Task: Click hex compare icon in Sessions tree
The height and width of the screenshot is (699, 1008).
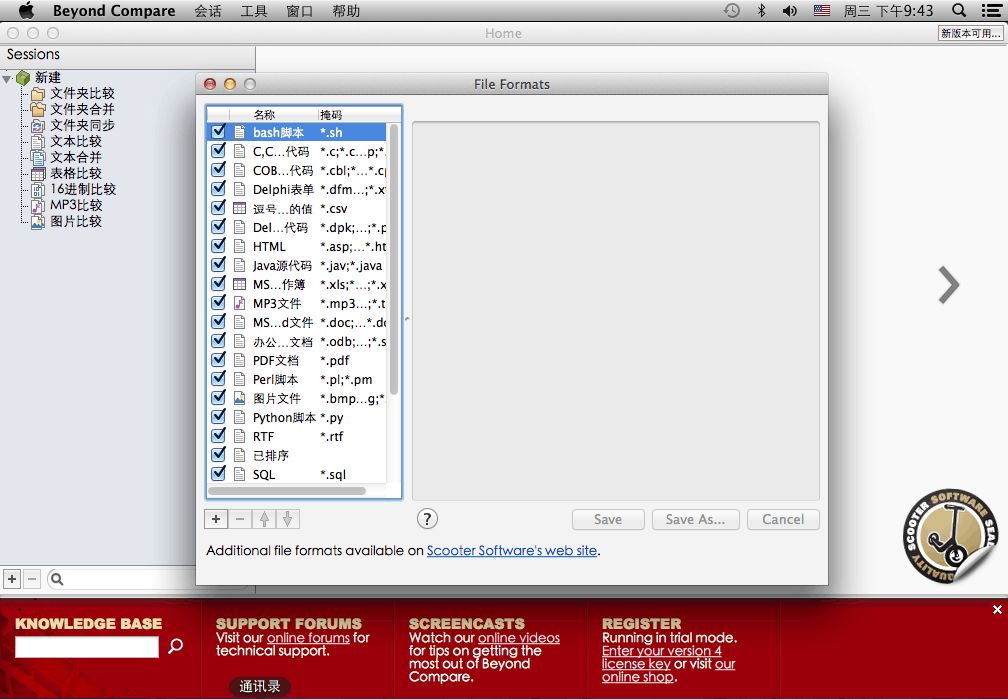Action: click(x=38, y=190)
